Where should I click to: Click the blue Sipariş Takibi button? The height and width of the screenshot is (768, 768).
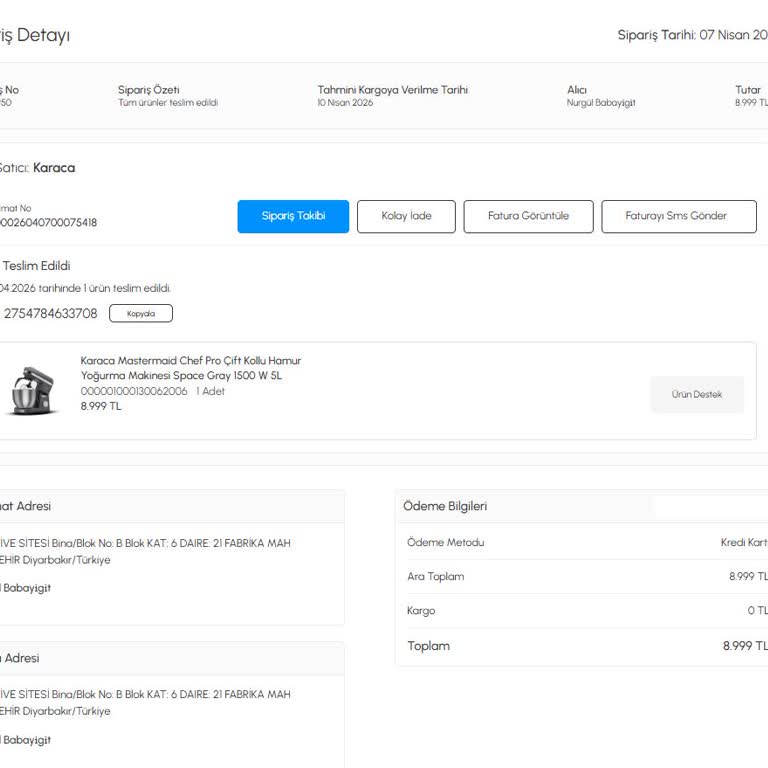[293, 216]
